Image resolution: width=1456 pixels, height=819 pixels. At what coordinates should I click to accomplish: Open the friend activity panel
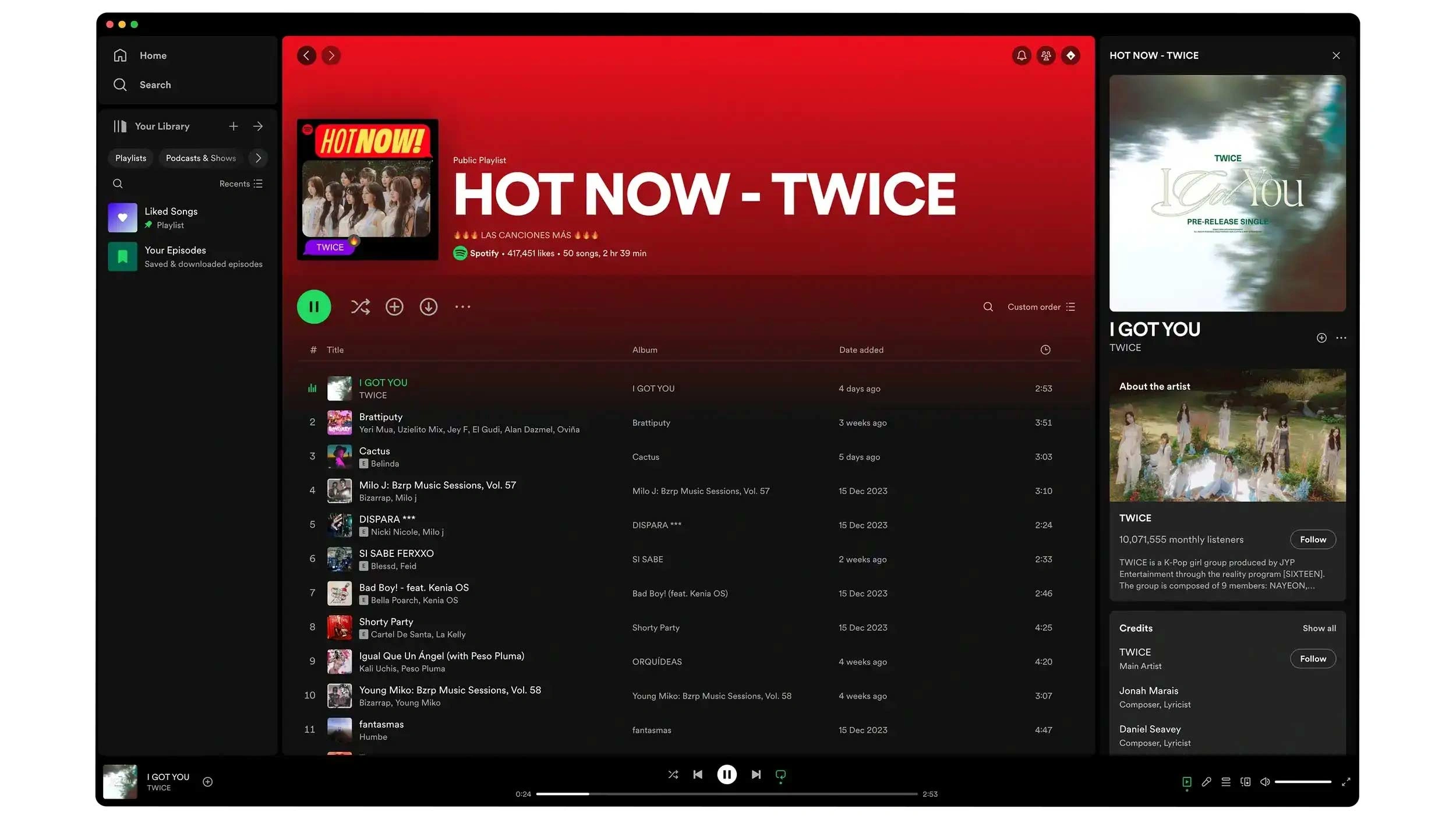[1047, 55]
